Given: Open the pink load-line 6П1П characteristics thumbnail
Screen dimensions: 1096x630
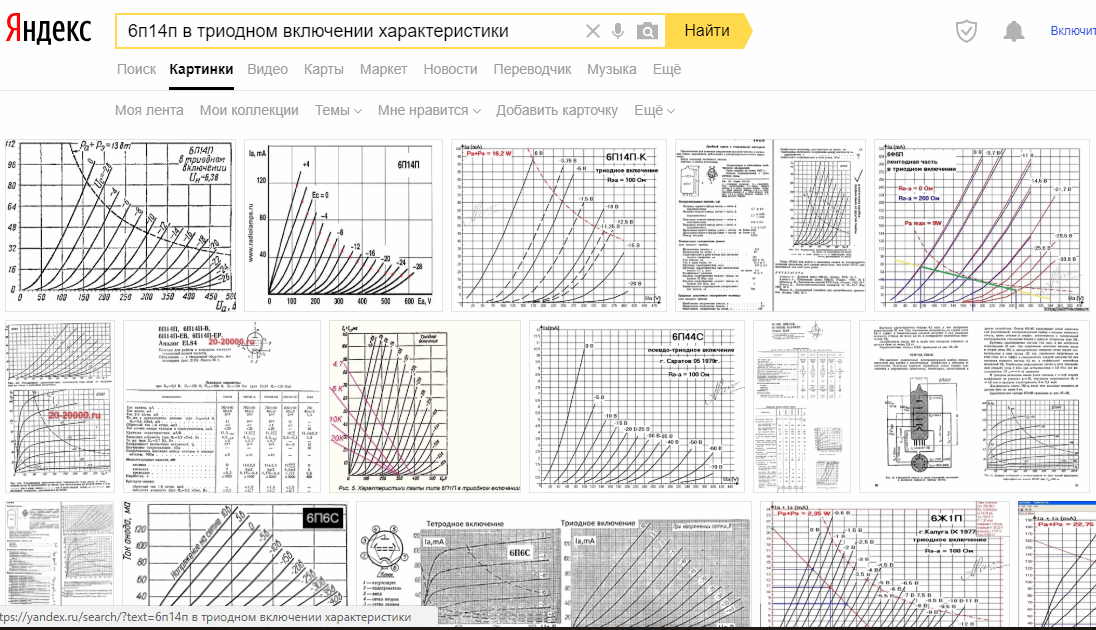Looking at the screenshot, I should pyautogui.click(x=425, y=406).
